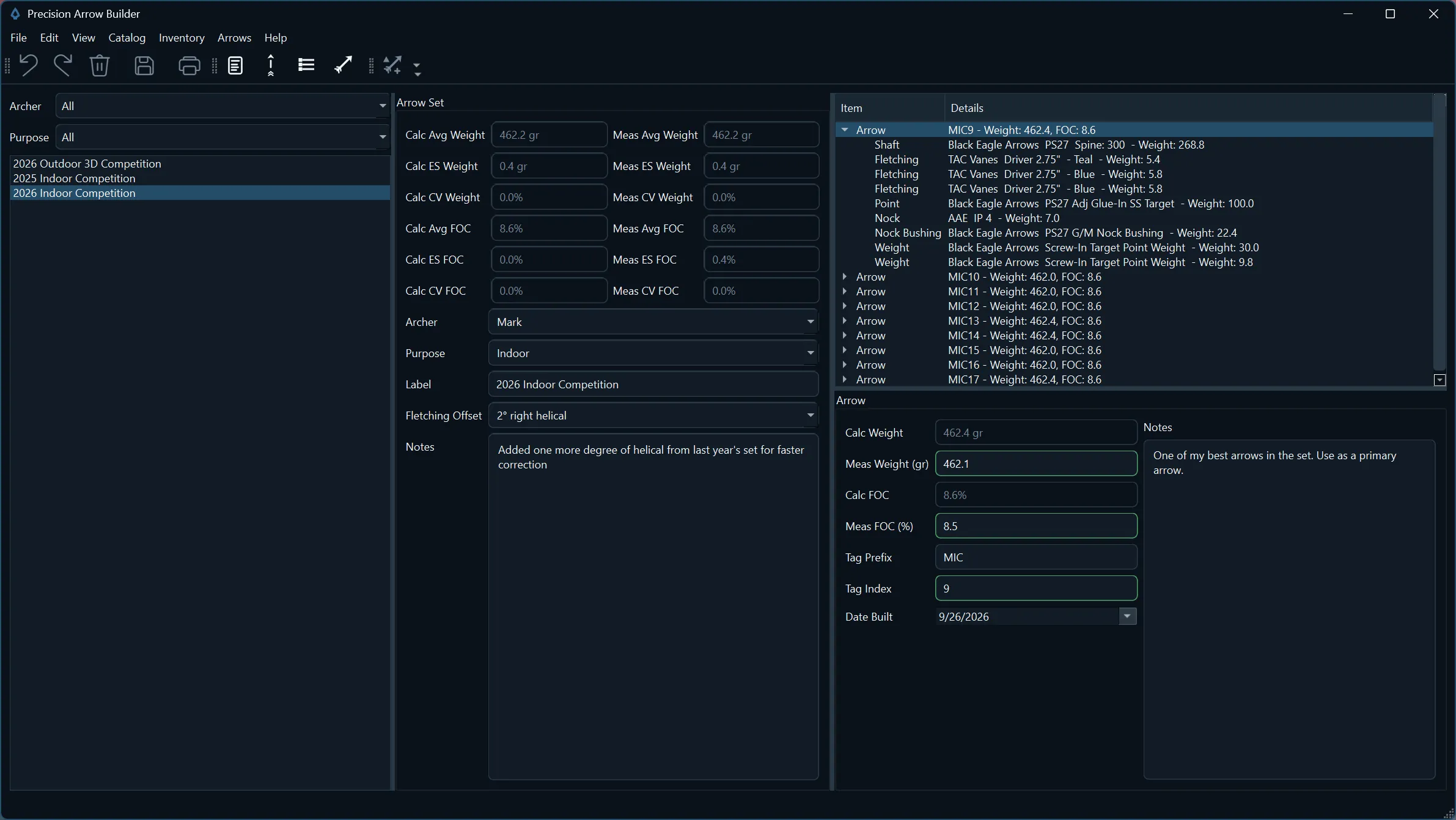Click the Meas FOC (%) input field
1456x820 pixels.
tap(1036, 526)
